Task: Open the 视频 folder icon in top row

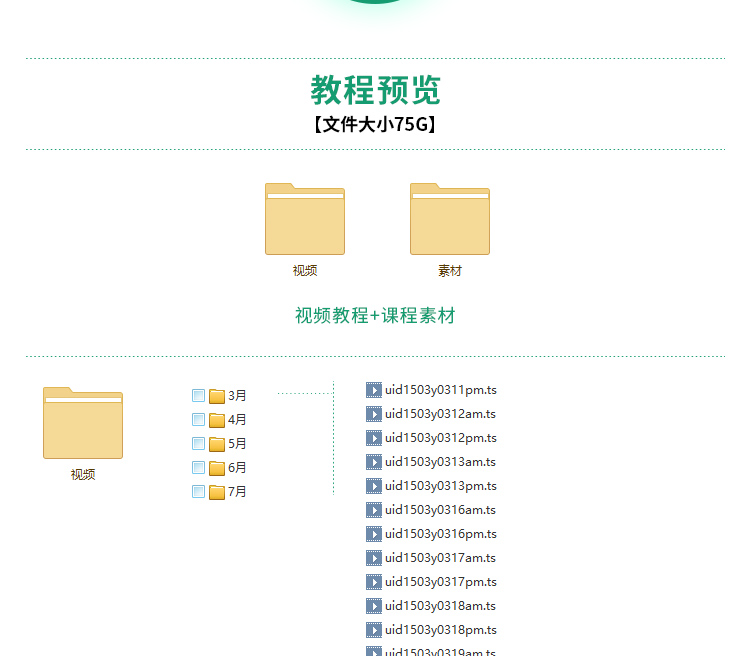Action: [305, 220]
